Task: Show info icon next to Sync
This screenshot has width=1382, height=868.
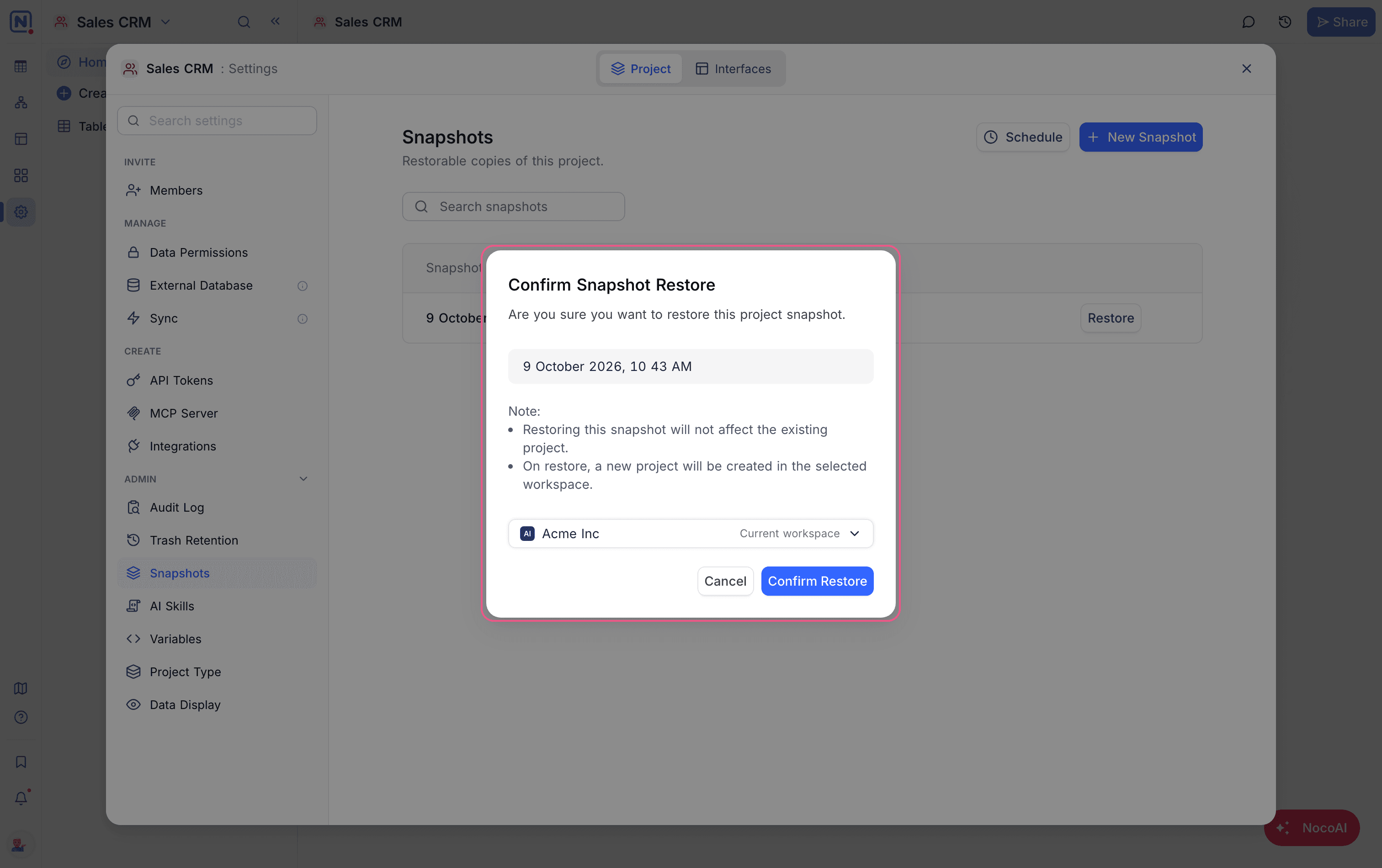Action: (x=303, y=318)
